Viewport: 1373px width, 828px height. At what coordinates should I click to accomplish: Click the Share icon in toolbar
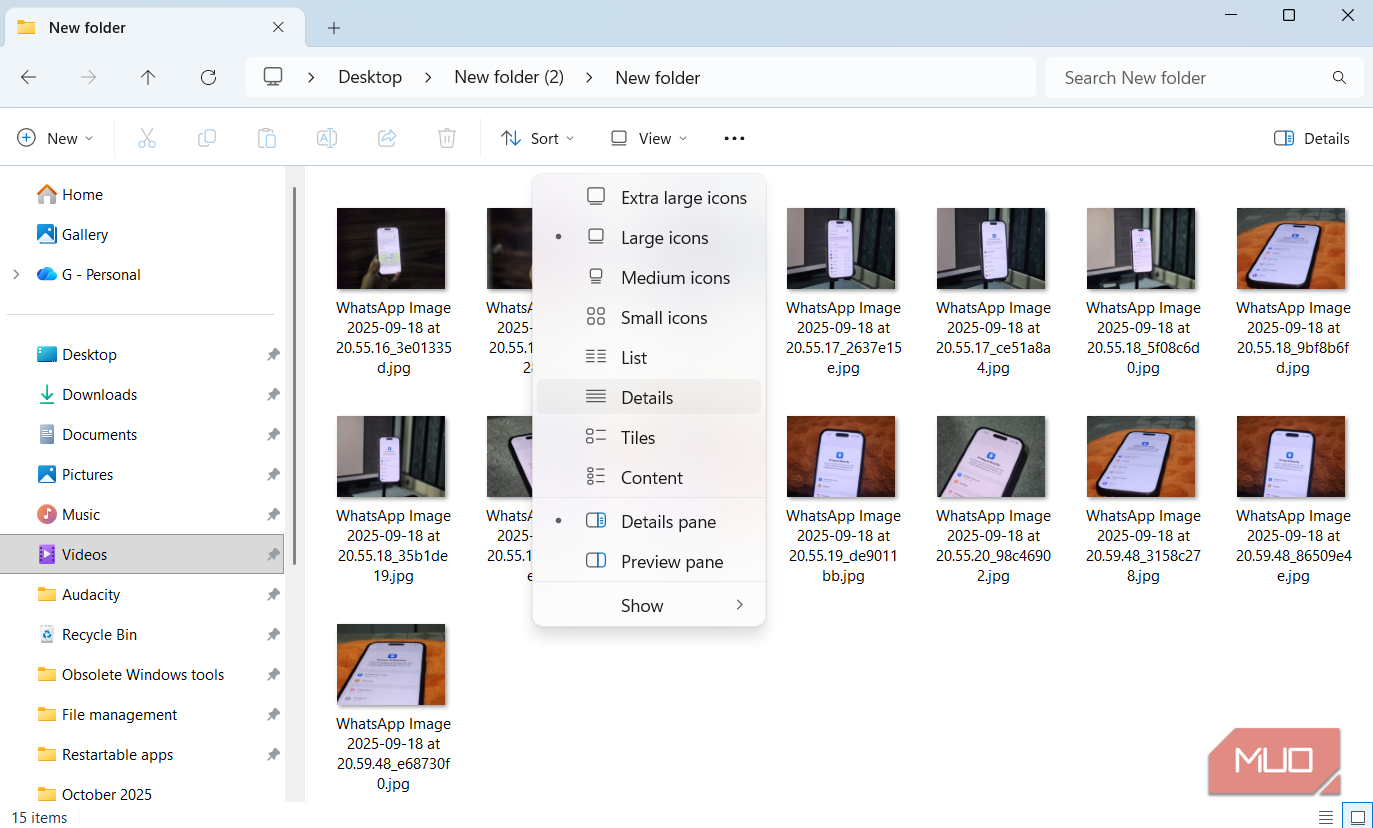tap(387, 139)
